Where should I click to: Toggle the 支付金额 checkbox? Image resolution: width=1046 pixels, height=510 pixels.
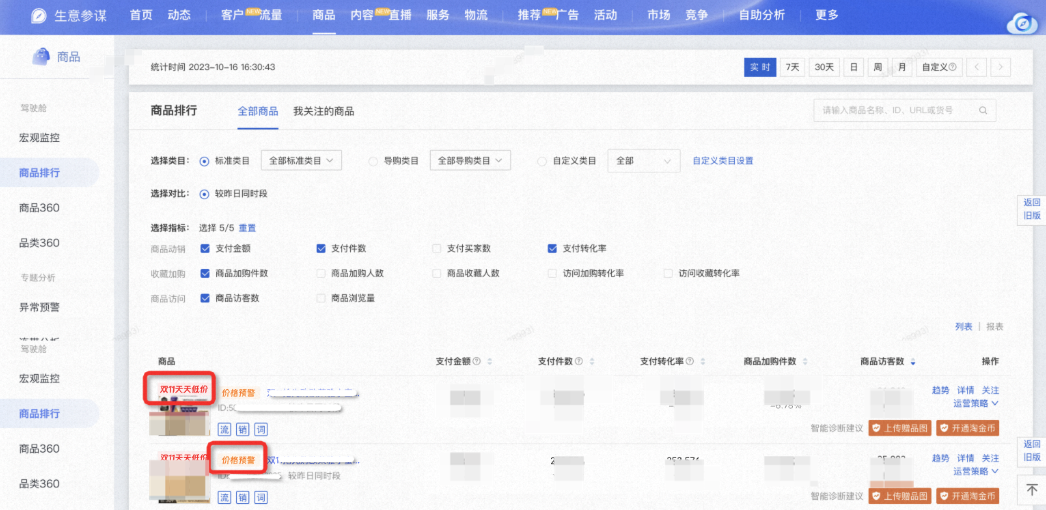click(205, 249)
